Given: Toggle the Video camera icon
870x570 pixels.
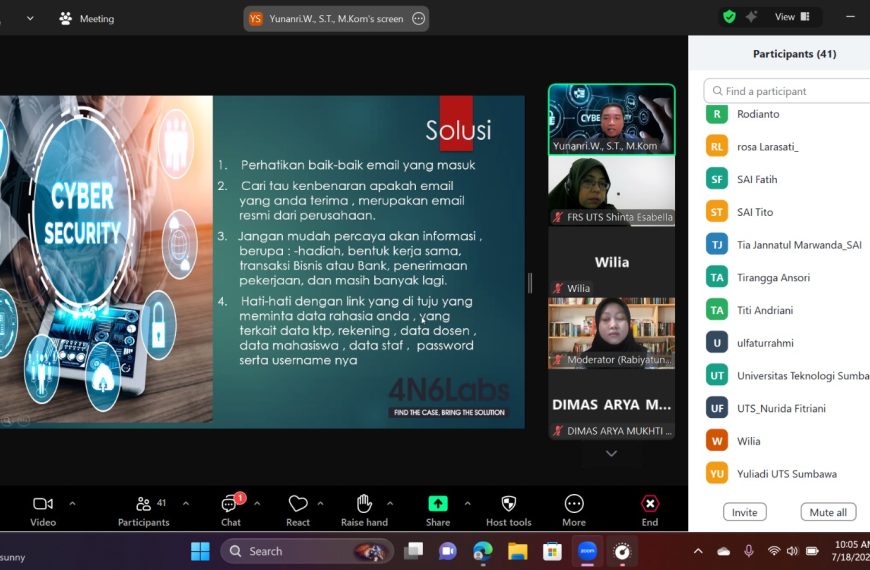Looking at the screenshot, I should click(x=43, y=504).
